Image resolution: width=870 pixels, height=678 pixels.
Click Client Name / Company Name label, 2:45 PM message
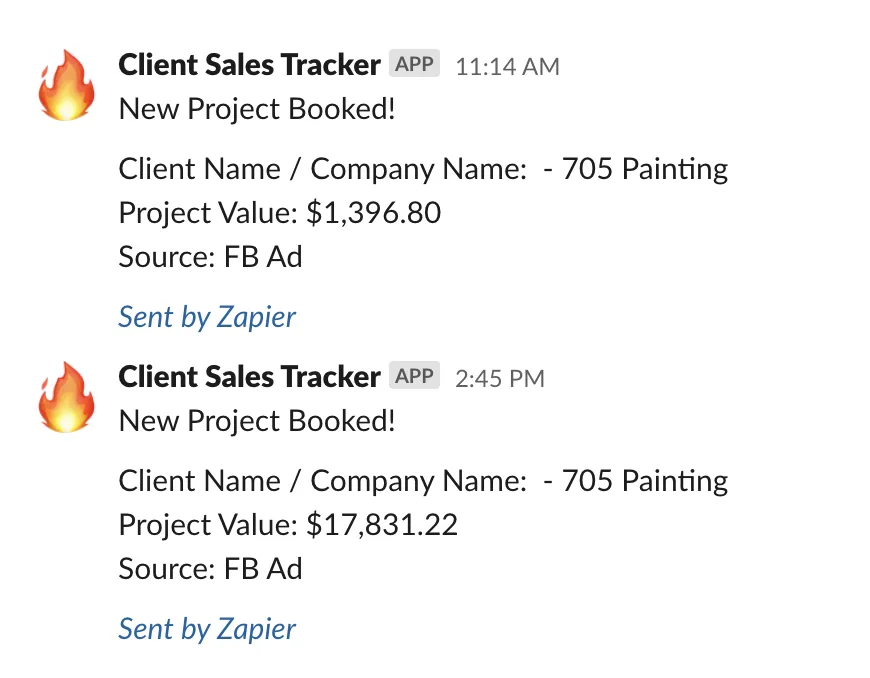322,481
